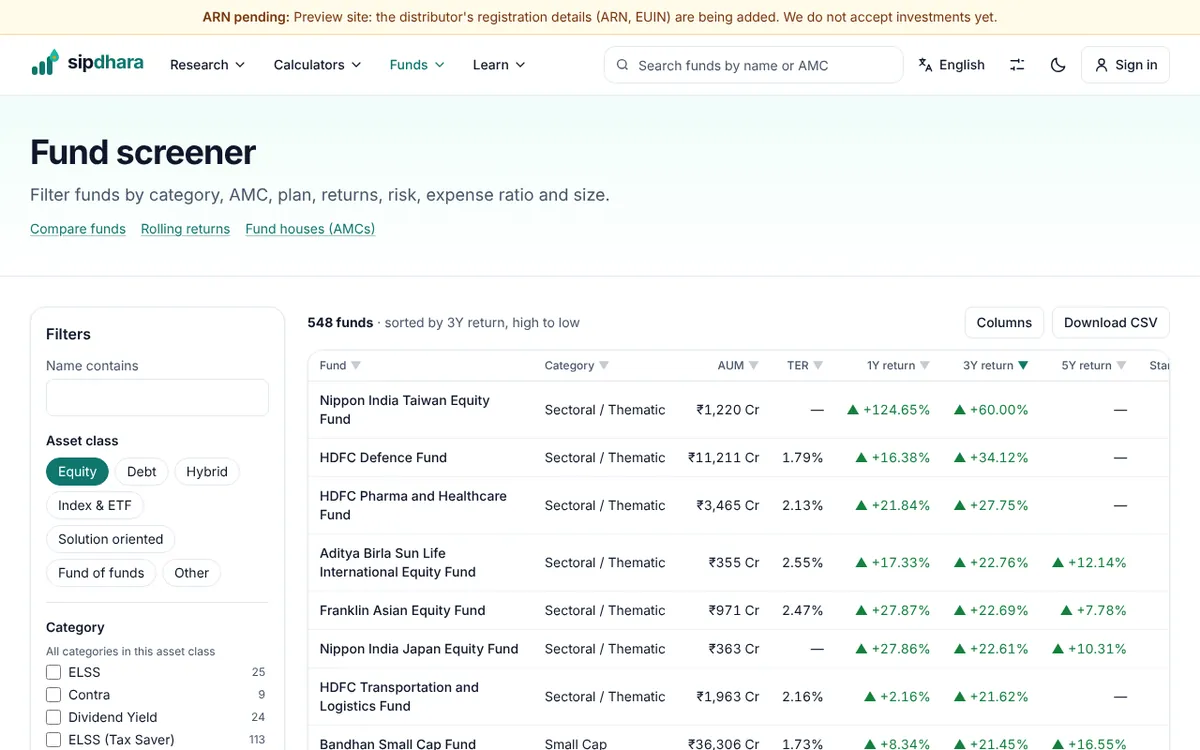Check the Contra category checkbox

pos(54,695)
